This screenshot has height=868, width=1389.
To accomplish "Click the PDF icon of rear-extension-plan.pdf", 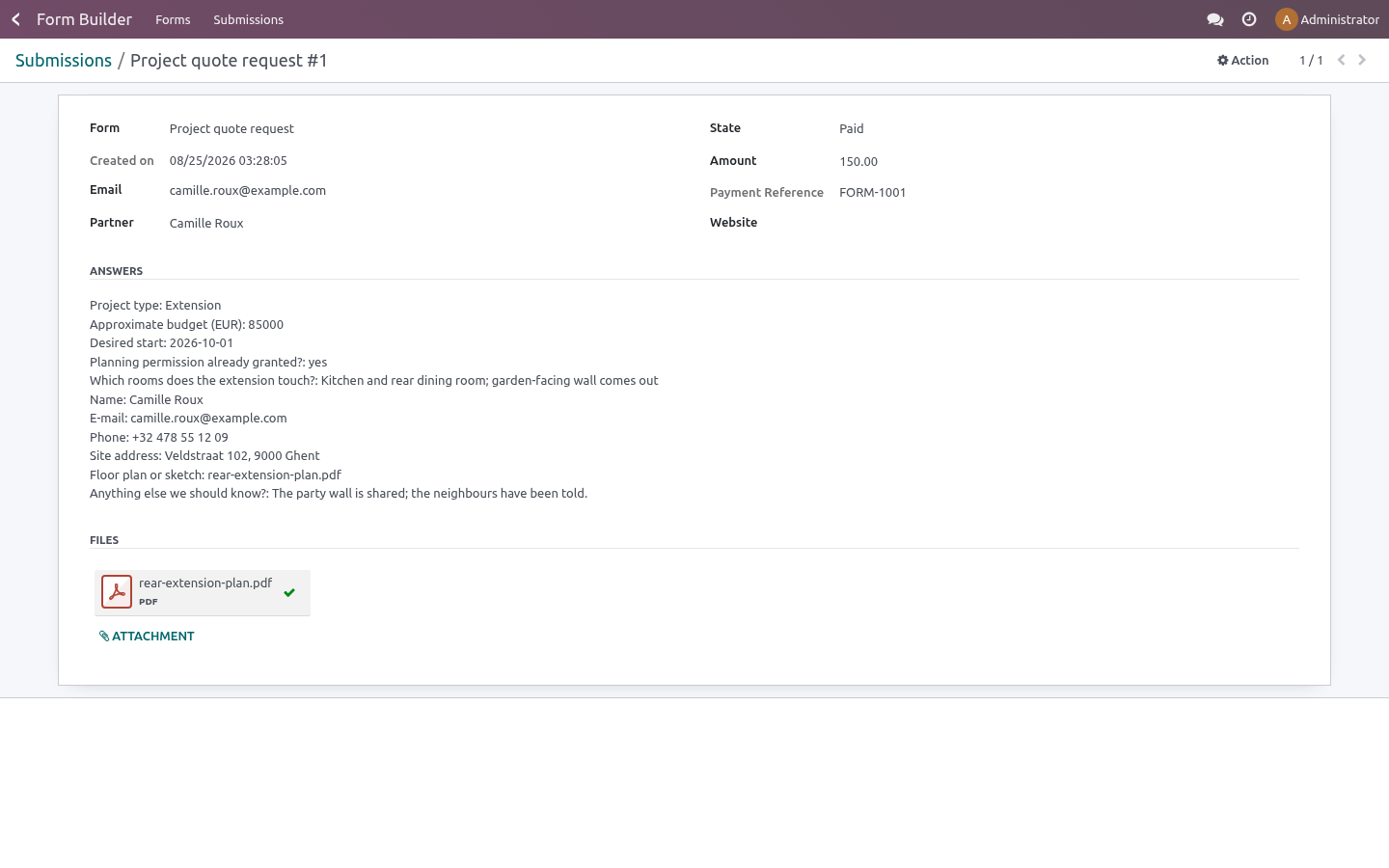I will pos(117,592).
